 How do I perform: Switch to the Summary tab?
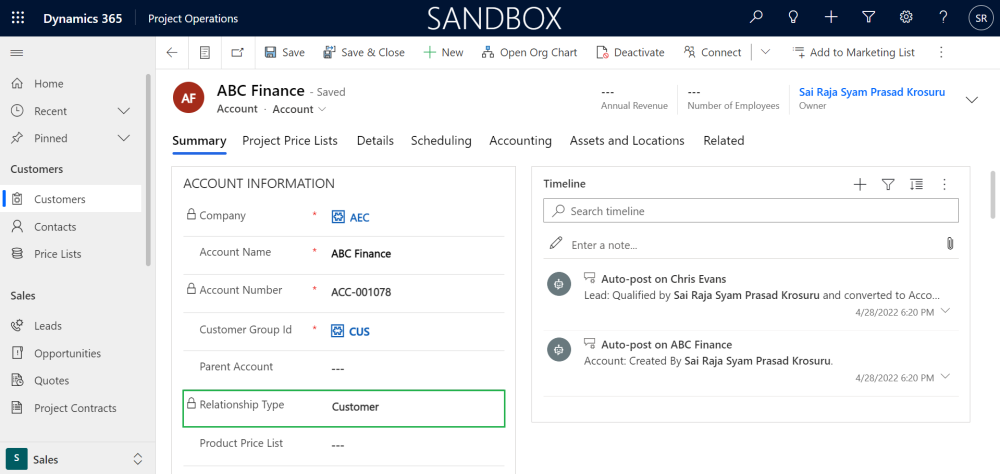tap(199, 140)
